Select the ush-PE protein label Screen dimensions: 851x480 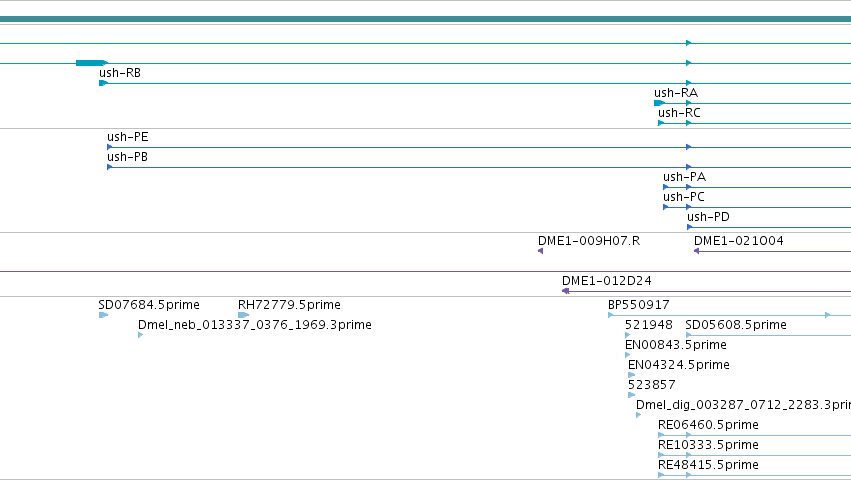click(128, 137)
